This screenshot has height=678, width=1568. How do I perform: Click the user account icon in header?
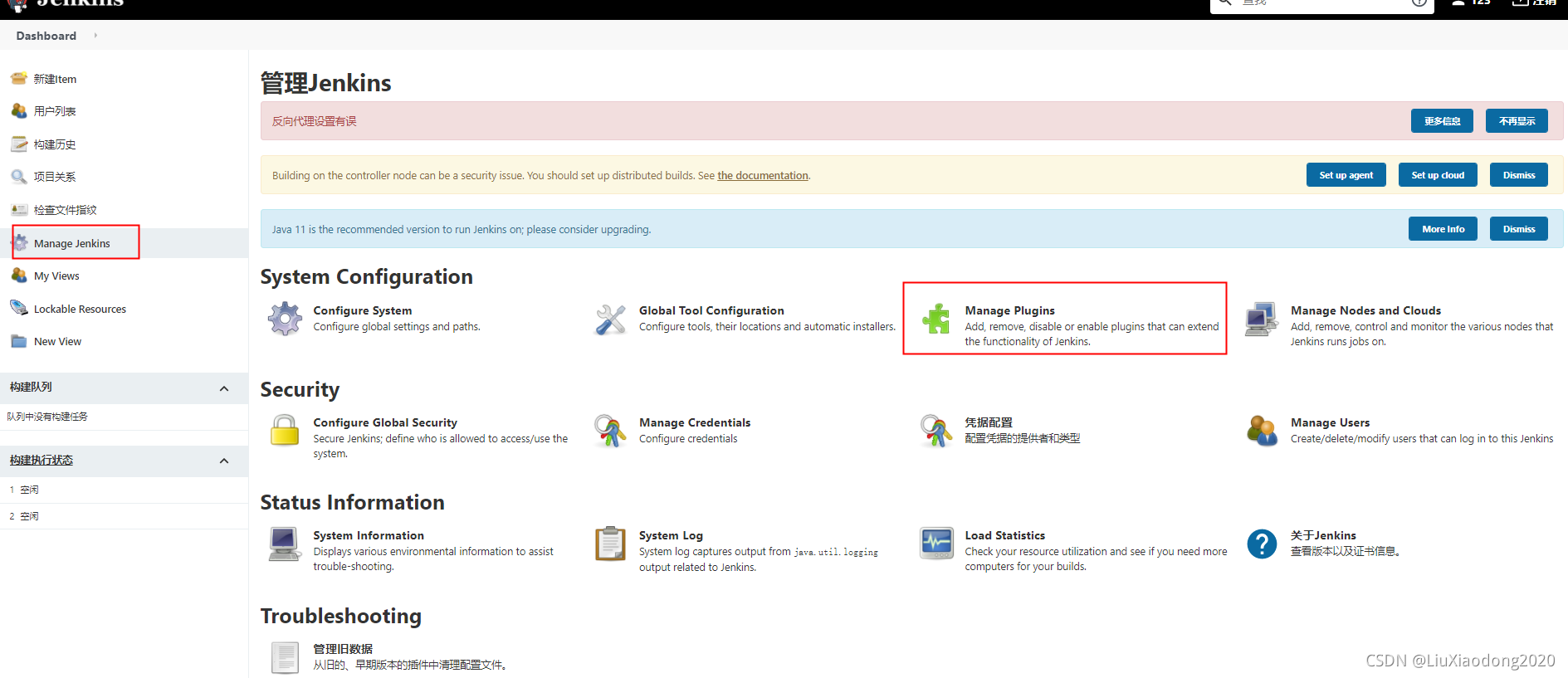(x=1458, y=2)
